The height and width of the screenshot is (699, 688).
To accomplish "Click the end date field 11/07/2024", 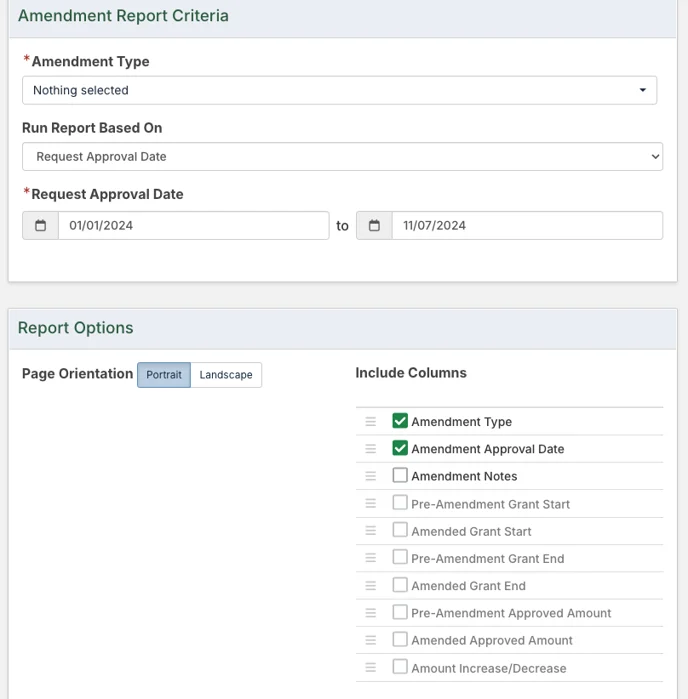I will tap(527, 226).
